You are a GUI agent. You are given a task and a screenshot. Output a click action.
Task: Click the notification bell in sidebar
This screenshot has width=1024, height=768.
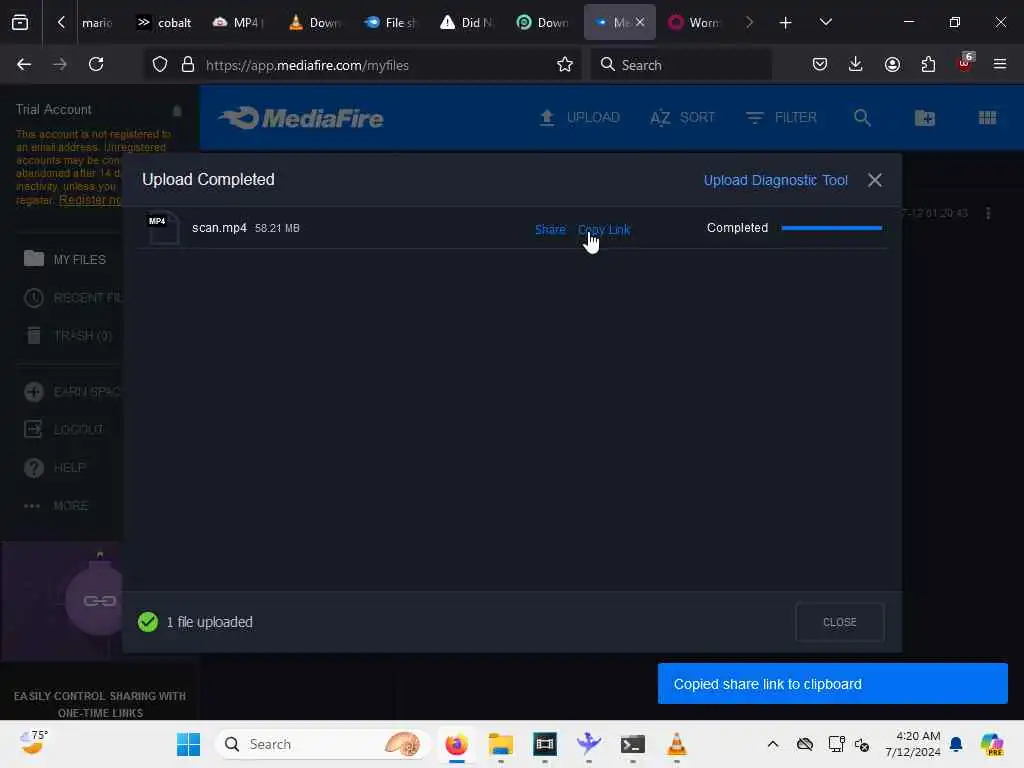coord(177,110)
